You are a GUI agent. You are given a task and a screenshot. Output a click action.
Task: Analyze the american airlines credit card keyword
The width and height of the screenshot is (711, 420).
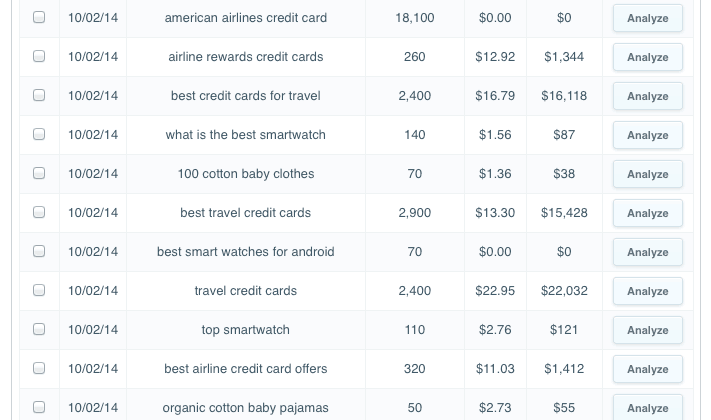[x=648, y=18]
